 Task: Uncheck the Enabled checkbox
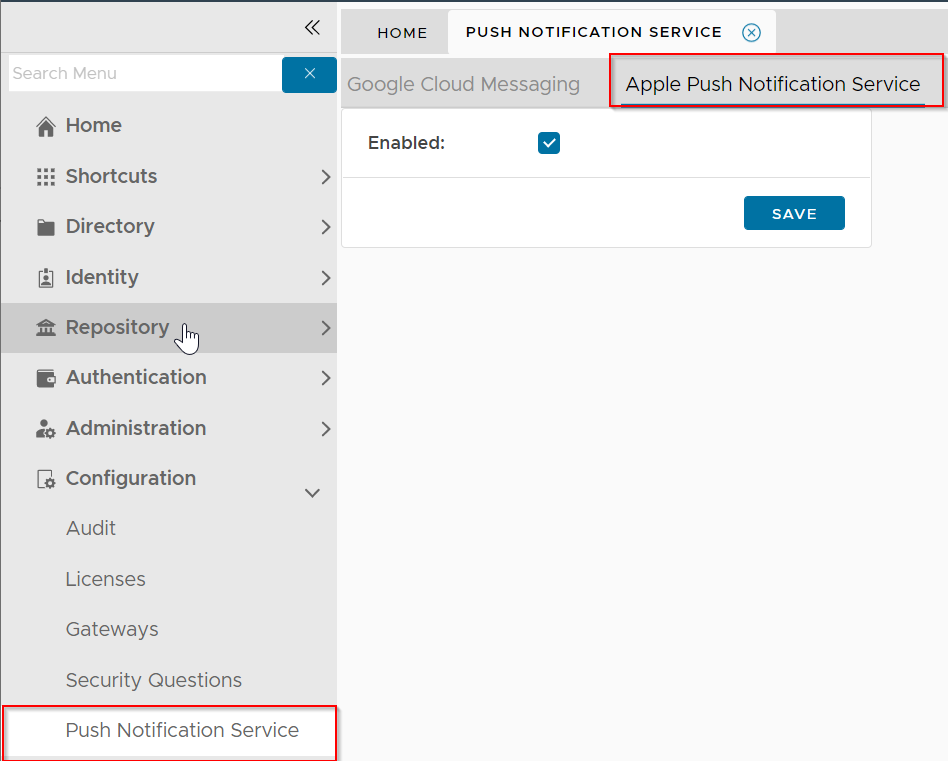point(549,143)
